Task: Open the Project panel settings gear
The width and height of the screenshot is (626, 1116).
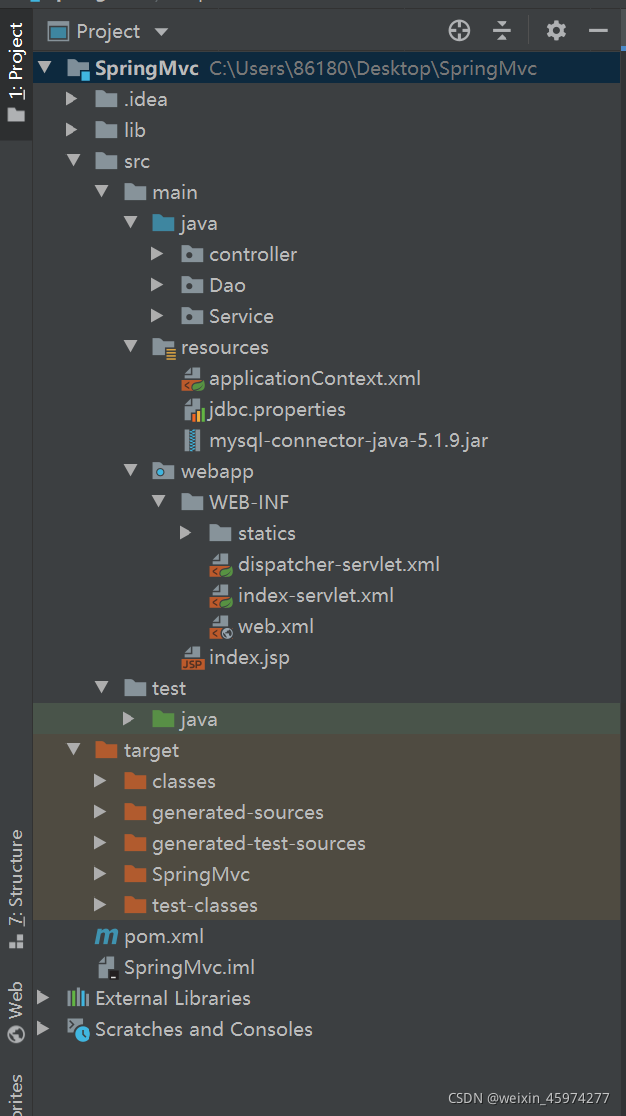Action: (556, 31)
